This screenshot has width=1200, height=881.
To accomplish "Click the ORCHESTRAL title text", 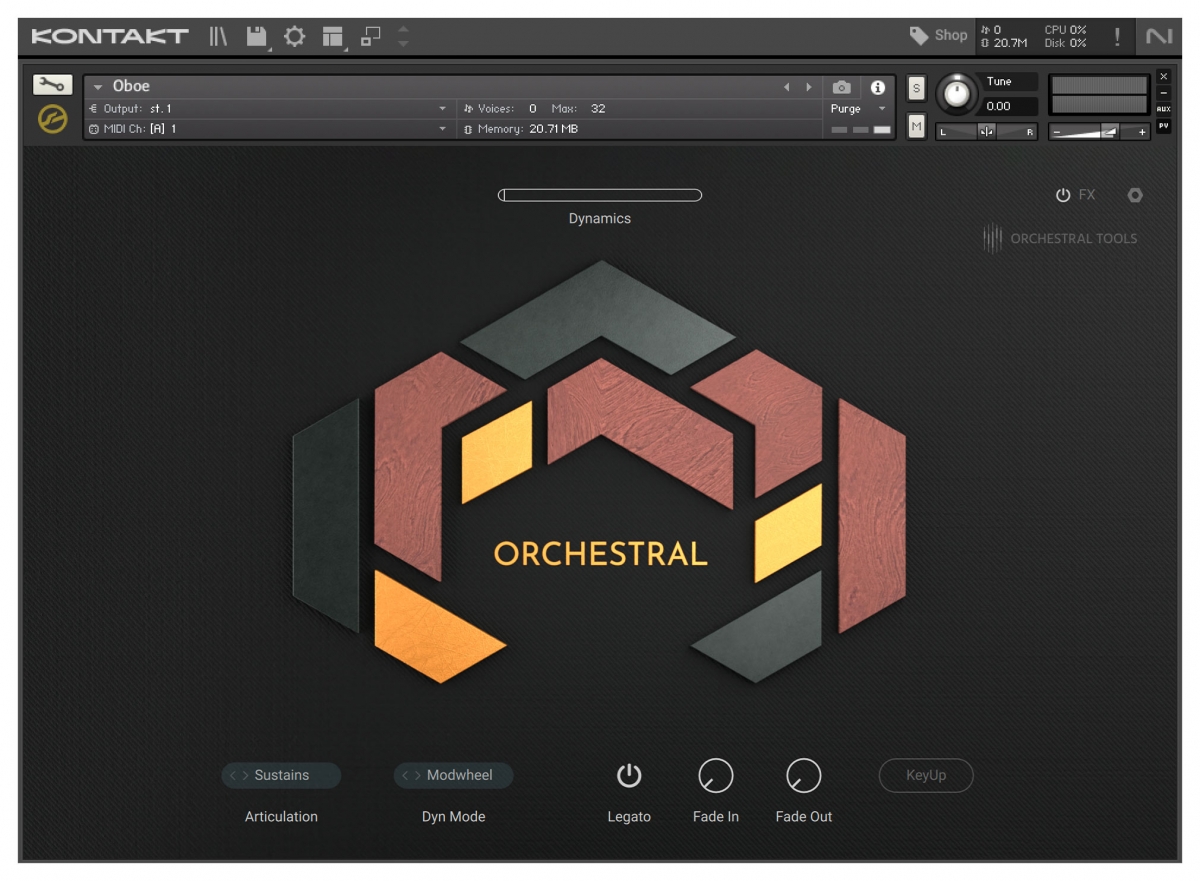I will pyautogui.click(x=600, y=553).
